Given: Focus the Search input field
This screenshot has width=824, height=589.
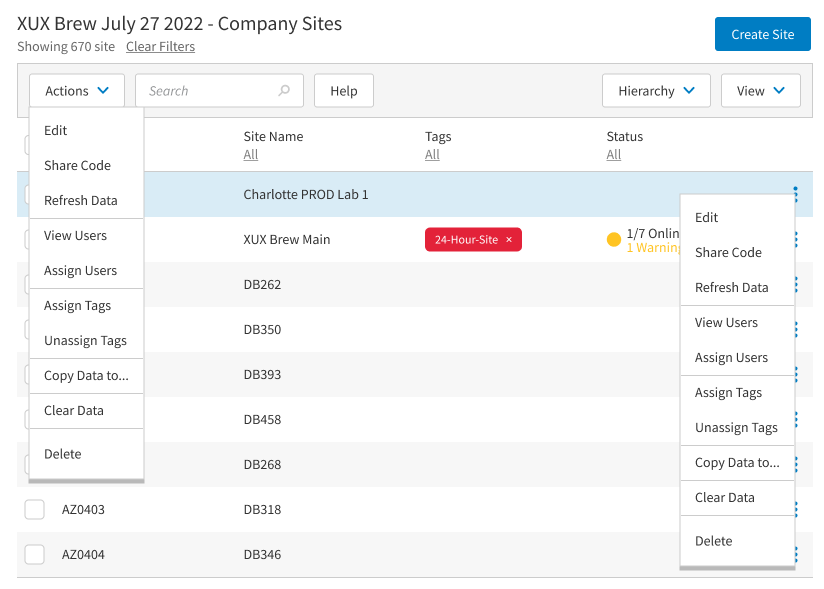Looking at the screenshot, I should (219, 91).
